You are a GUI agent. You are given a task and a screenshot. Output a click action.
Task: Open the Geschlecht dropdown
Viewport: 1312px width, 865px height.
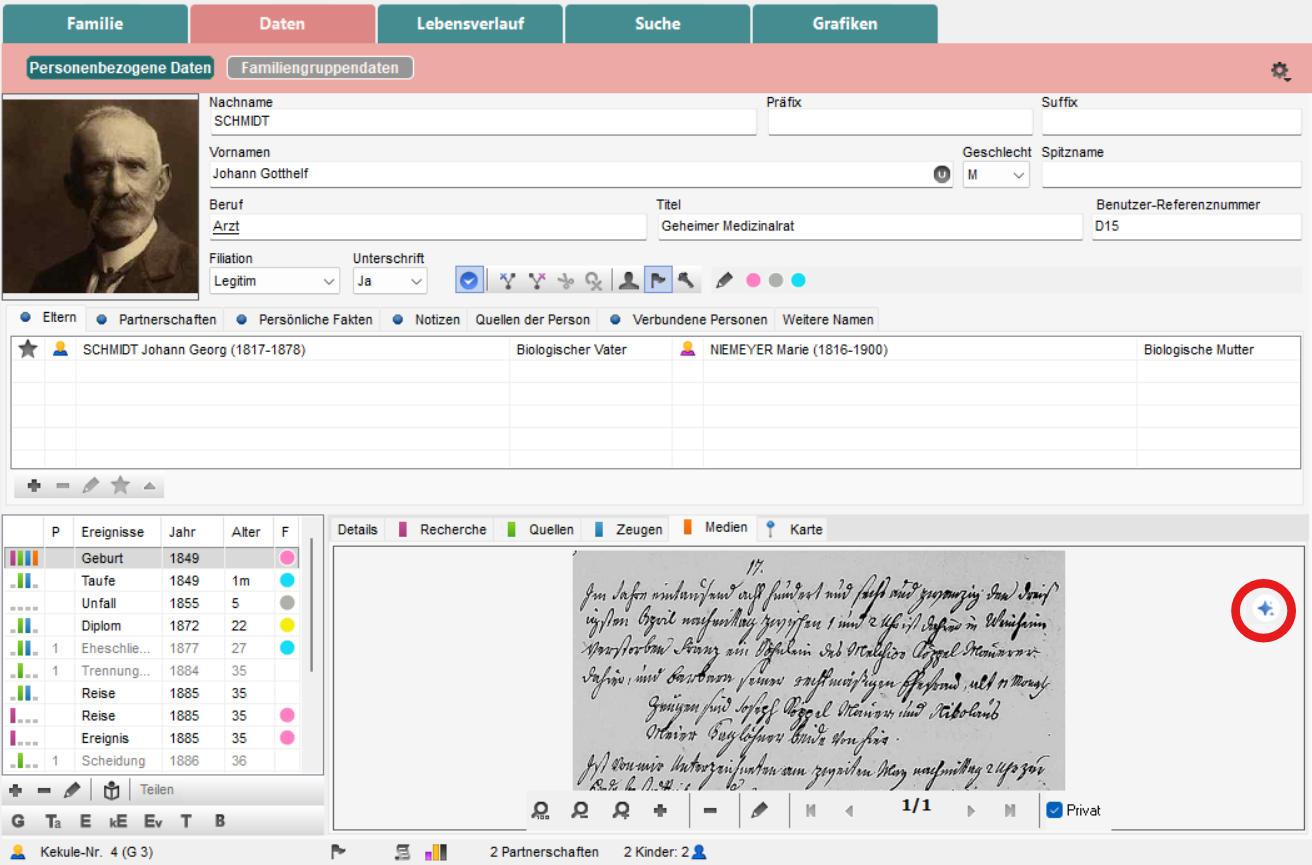[x=996, y=175]
